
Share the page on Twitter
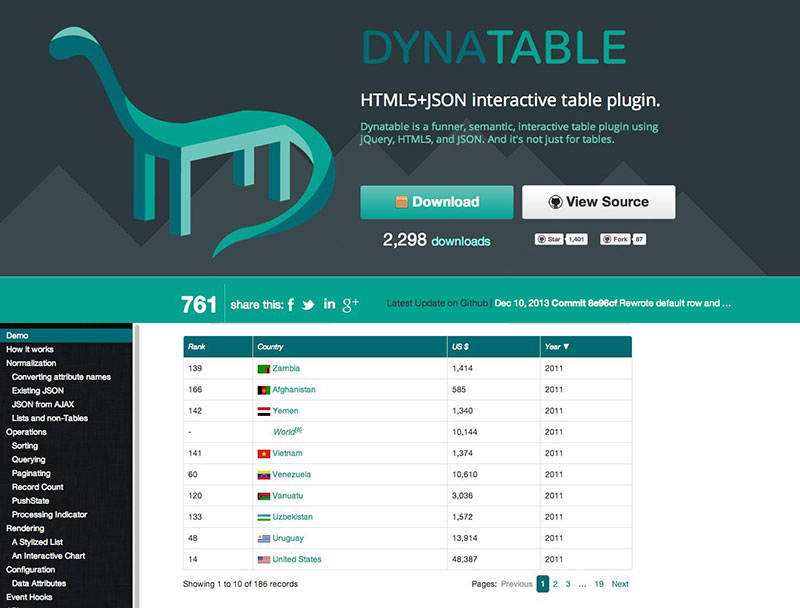pos(310,303)
